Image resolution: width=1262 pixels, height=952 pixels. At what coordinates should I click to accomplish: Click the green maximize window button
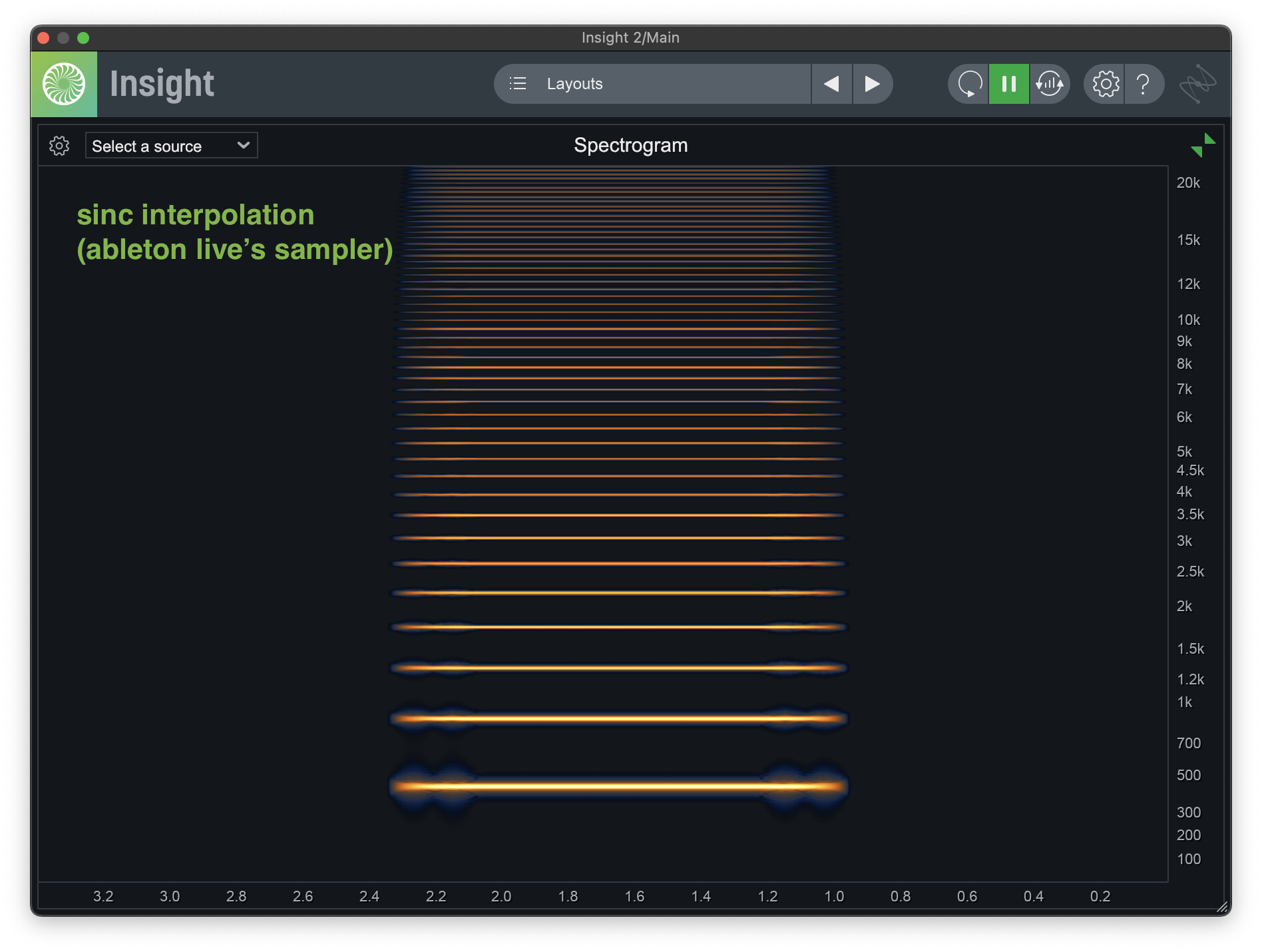[x=83, y=38]
